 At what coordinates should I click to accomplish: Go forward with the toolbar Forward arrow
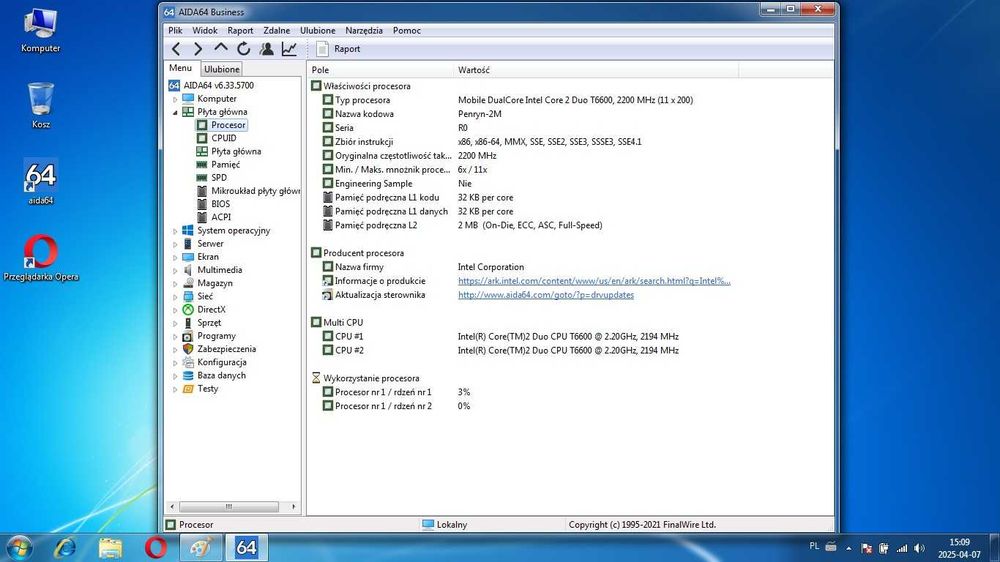tap(198, 48)
